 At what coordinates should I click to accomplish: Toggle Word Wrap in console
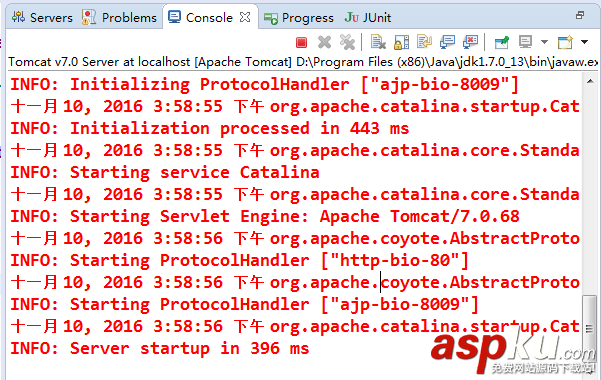pos(424,42)
